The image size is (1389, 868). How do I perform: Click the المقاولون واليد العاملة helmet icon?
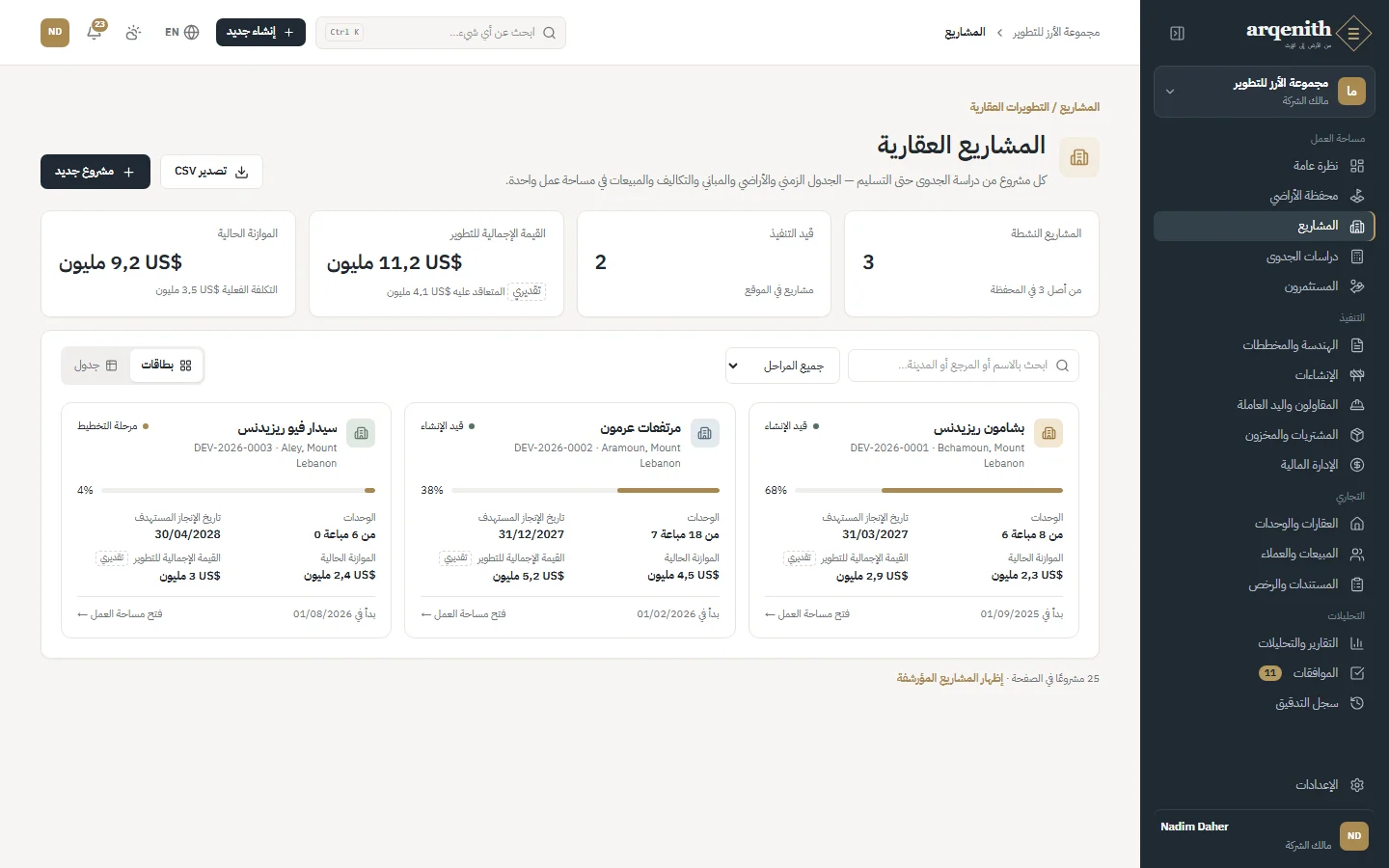pos(1357,405)
